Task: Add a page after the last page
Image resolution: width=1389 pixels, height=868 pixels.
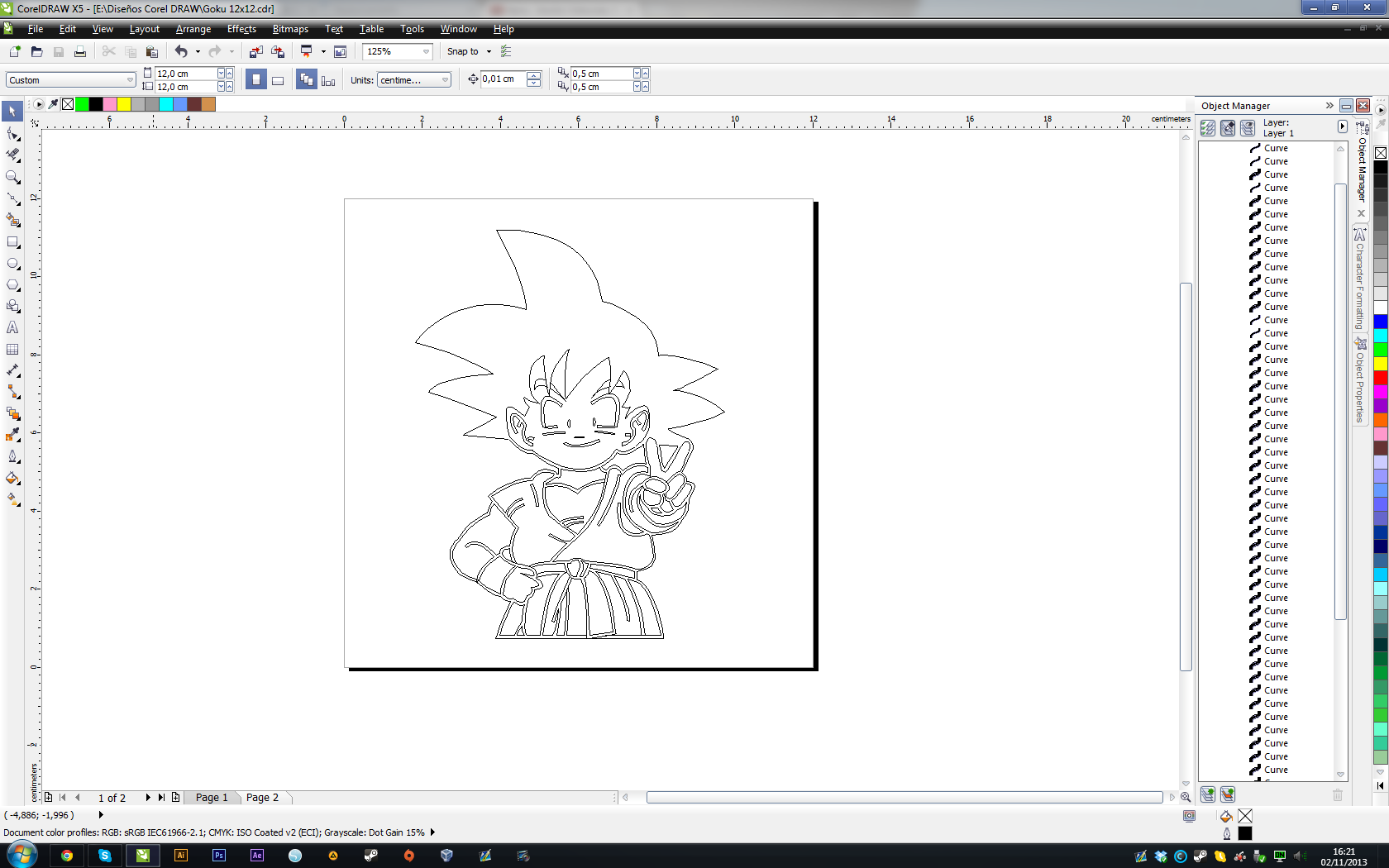Action: click(x=175, y=798)
